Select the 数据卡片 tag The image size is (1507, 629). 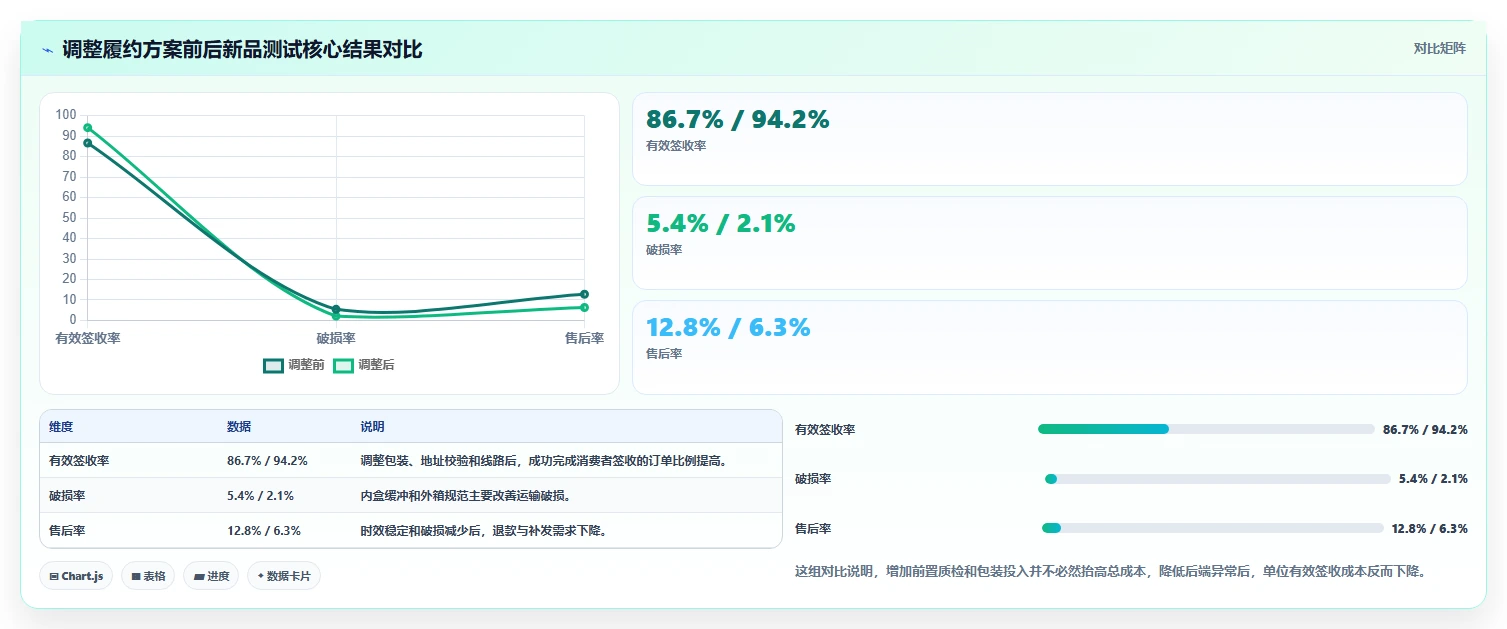coord(284,576)
